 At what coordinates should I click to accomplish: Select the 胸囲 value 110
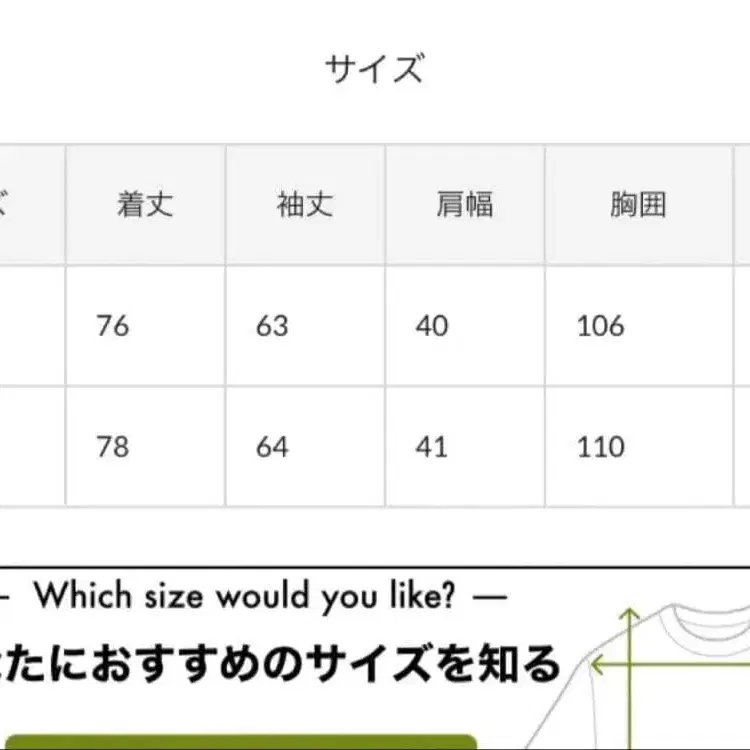600,446
